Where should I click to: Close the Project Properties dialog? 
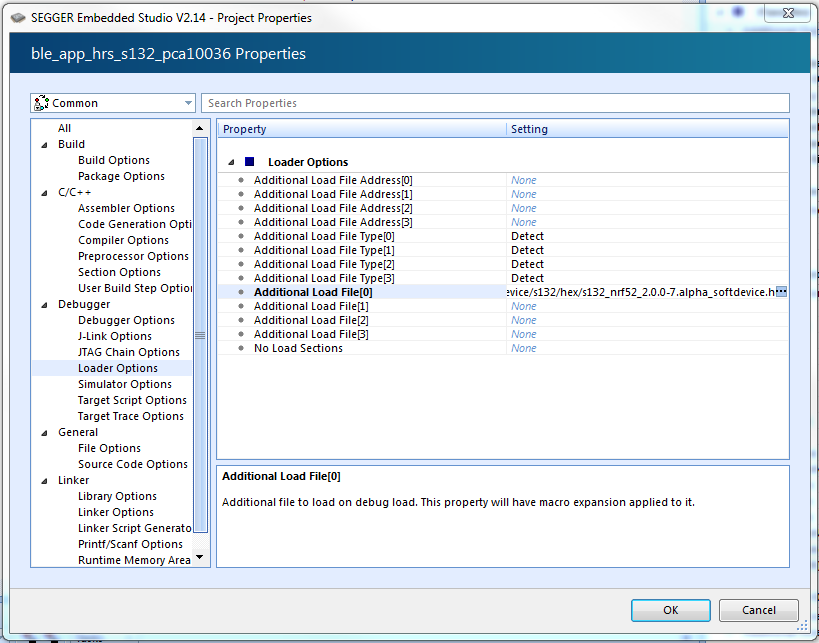[788, 14]
